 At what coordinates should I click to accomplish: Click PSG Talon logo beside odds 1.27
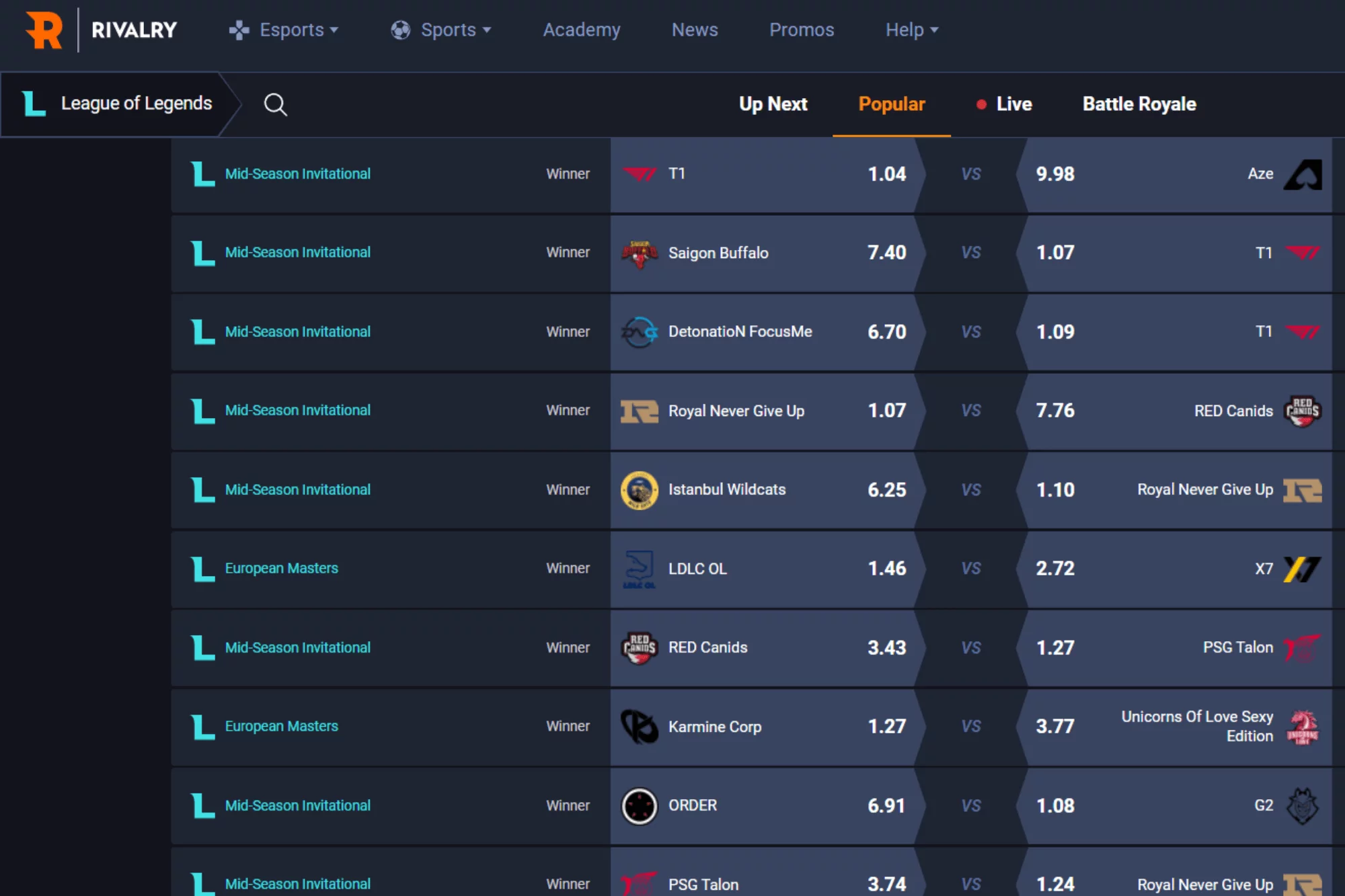click(x=1303, y=648)
